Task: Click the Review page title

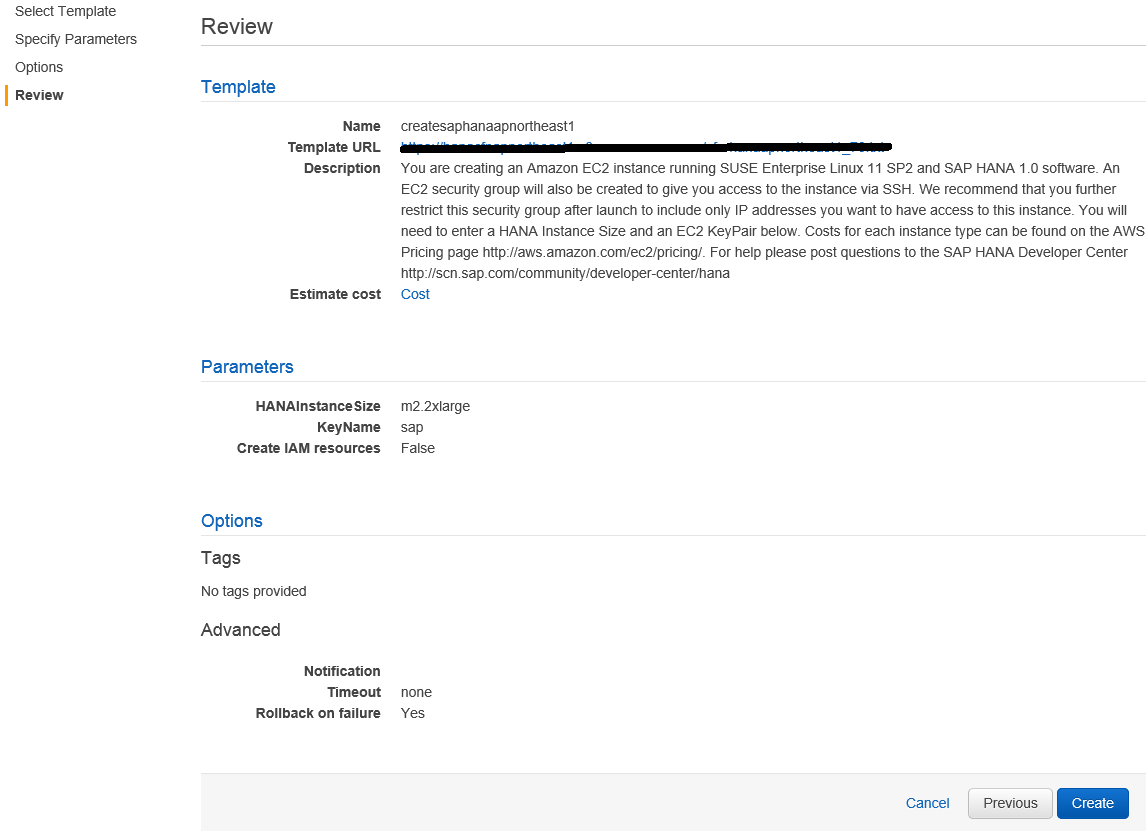Action: pyautogui.click(x=237, y=26)
